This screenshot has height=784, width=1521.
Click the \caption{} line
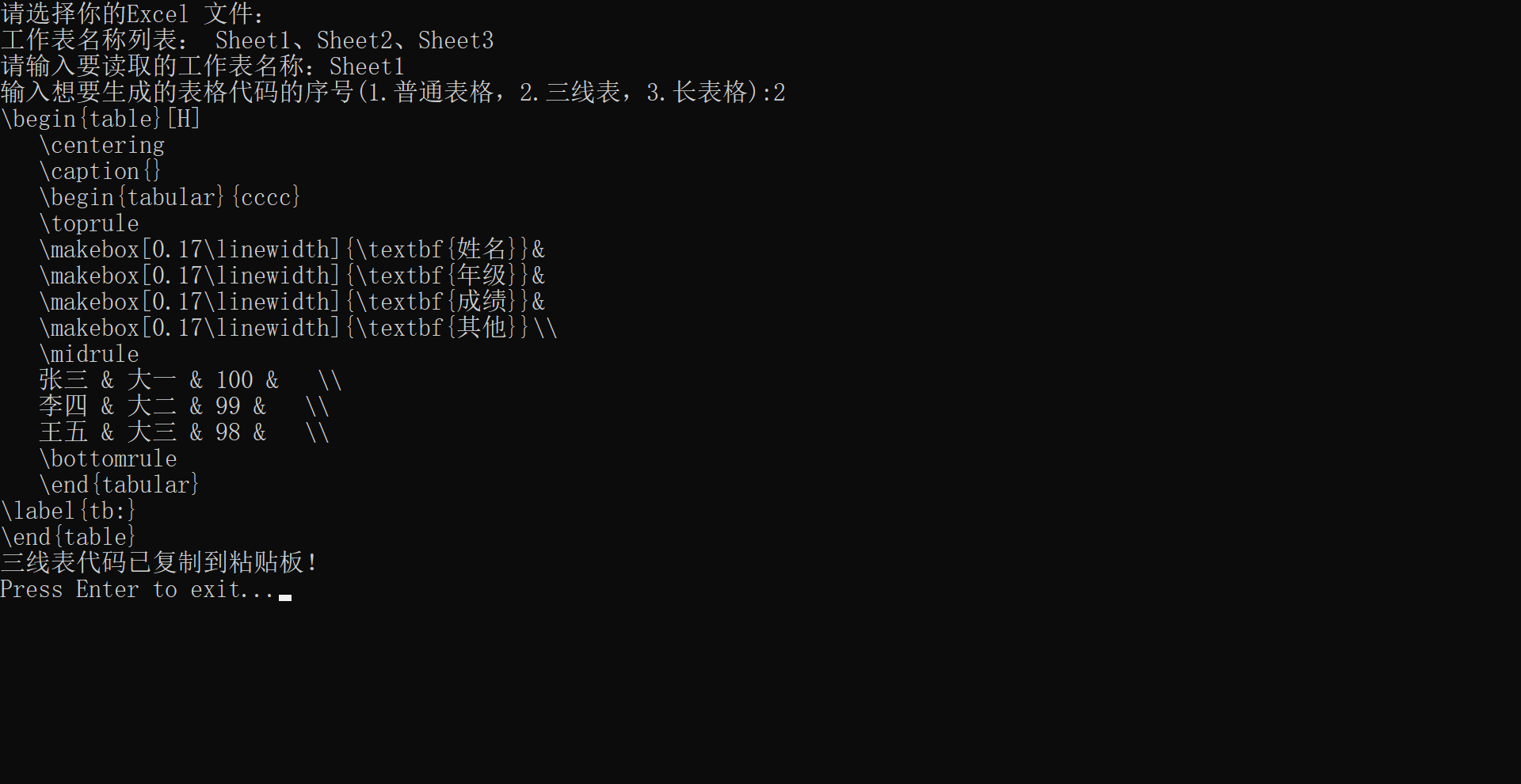[100, 171]
